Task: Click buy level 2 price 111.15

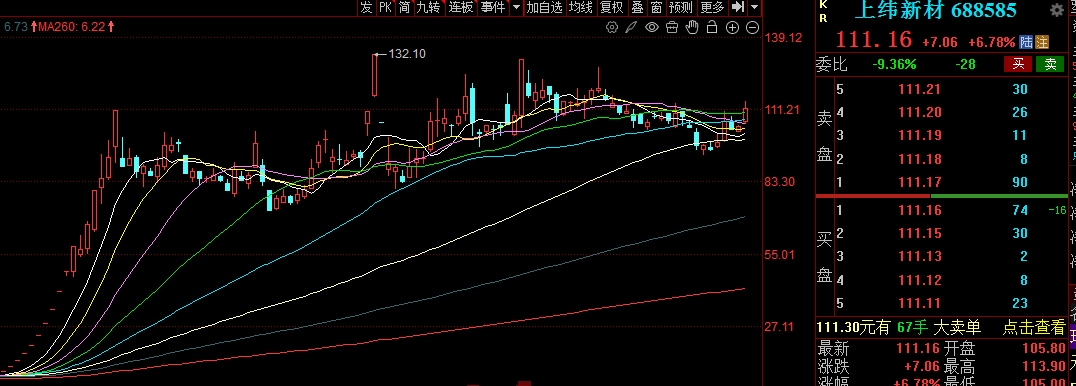Action: pos(920,234)
